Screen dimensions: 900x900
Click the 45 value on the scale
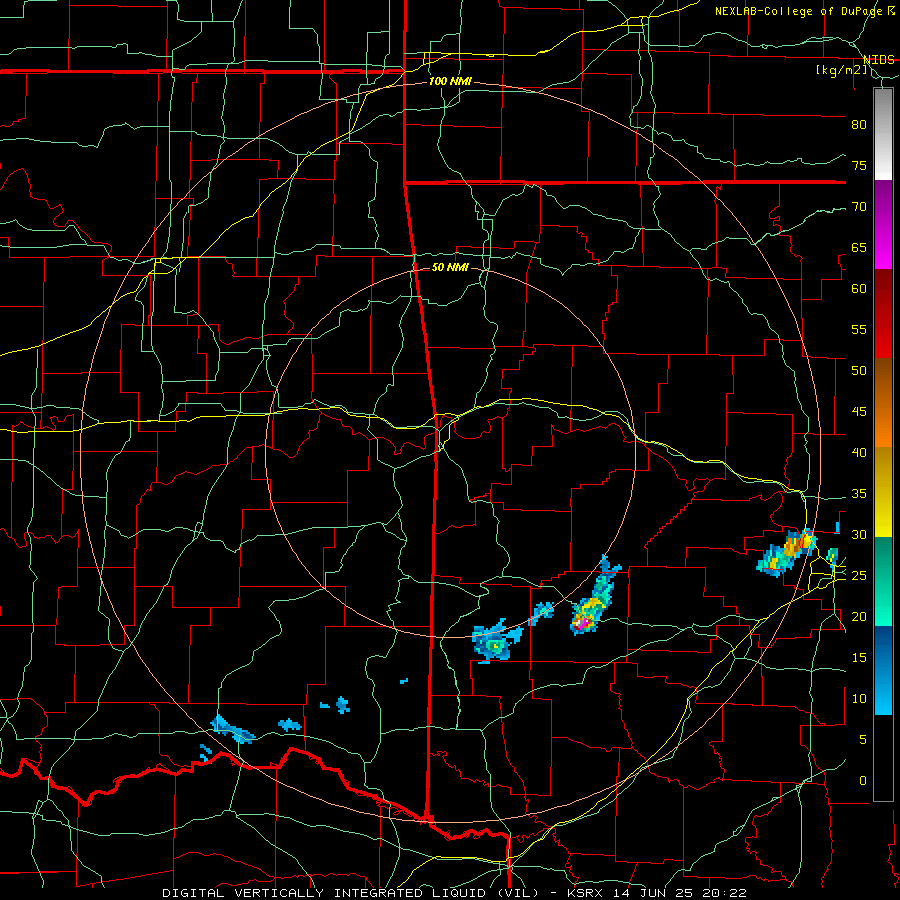tap(859, 412)
